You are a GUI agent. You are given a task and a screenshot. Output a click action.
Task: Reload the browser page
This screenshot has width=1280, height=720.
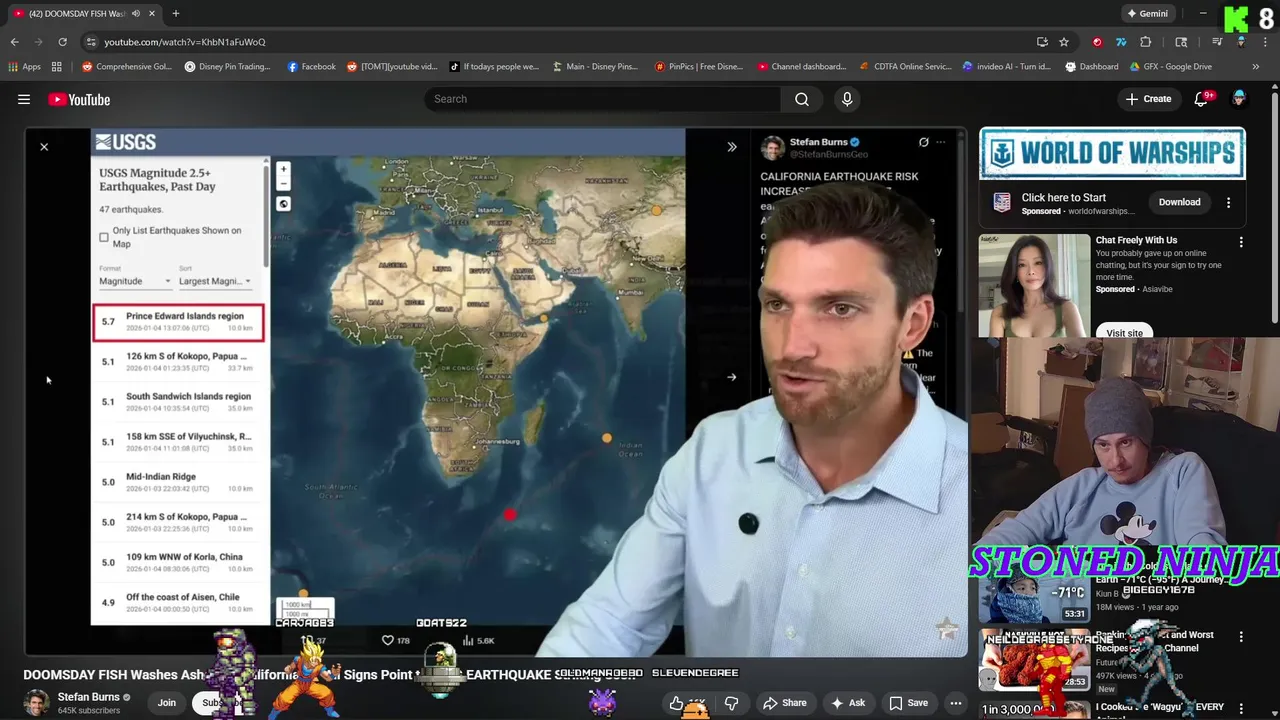coord(62,42)
